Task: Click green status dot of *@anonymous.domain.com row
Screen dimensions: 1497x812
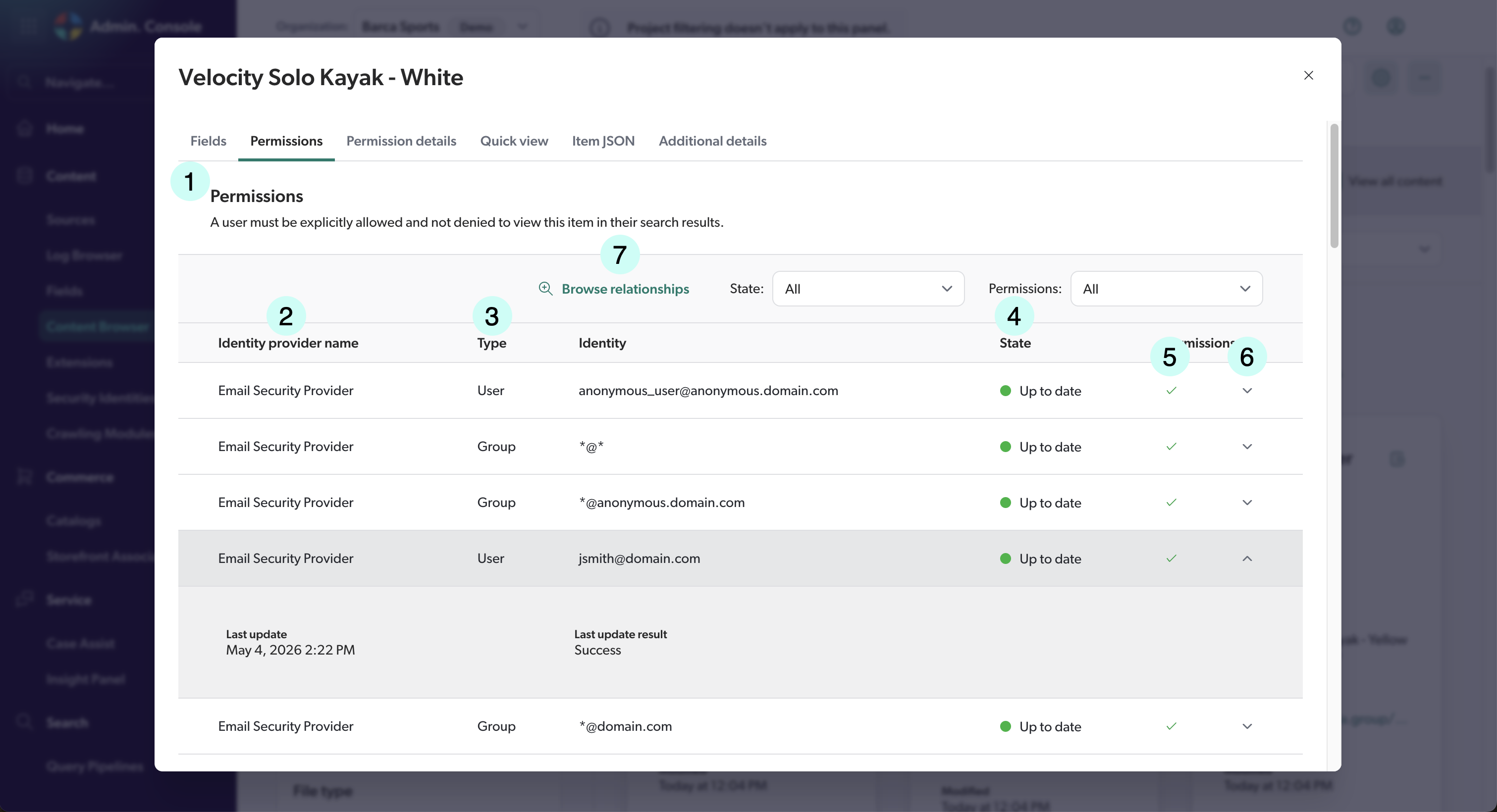Action: (1006, 503)
